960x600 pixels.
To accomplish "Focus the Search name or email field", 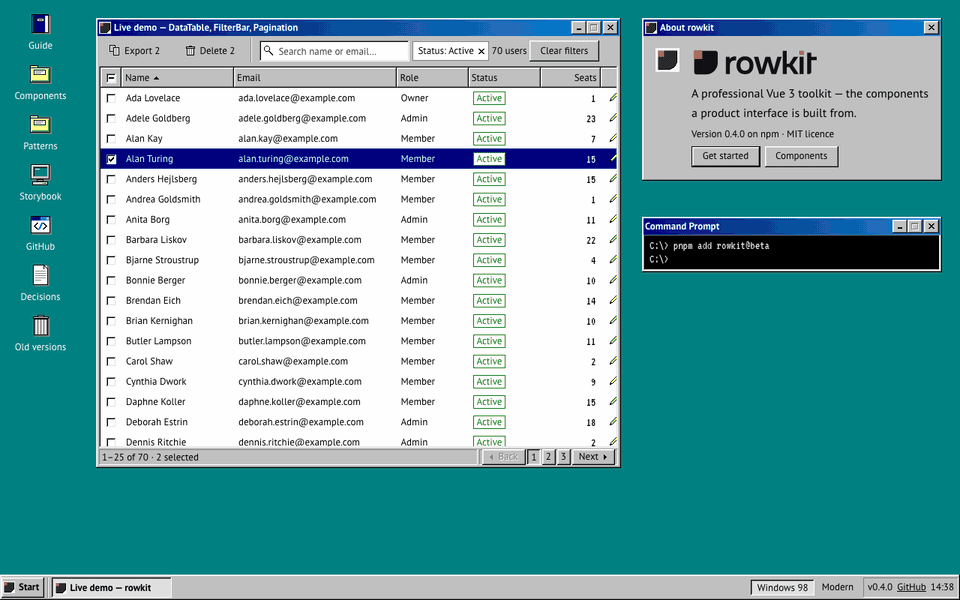I will [334, 51].
